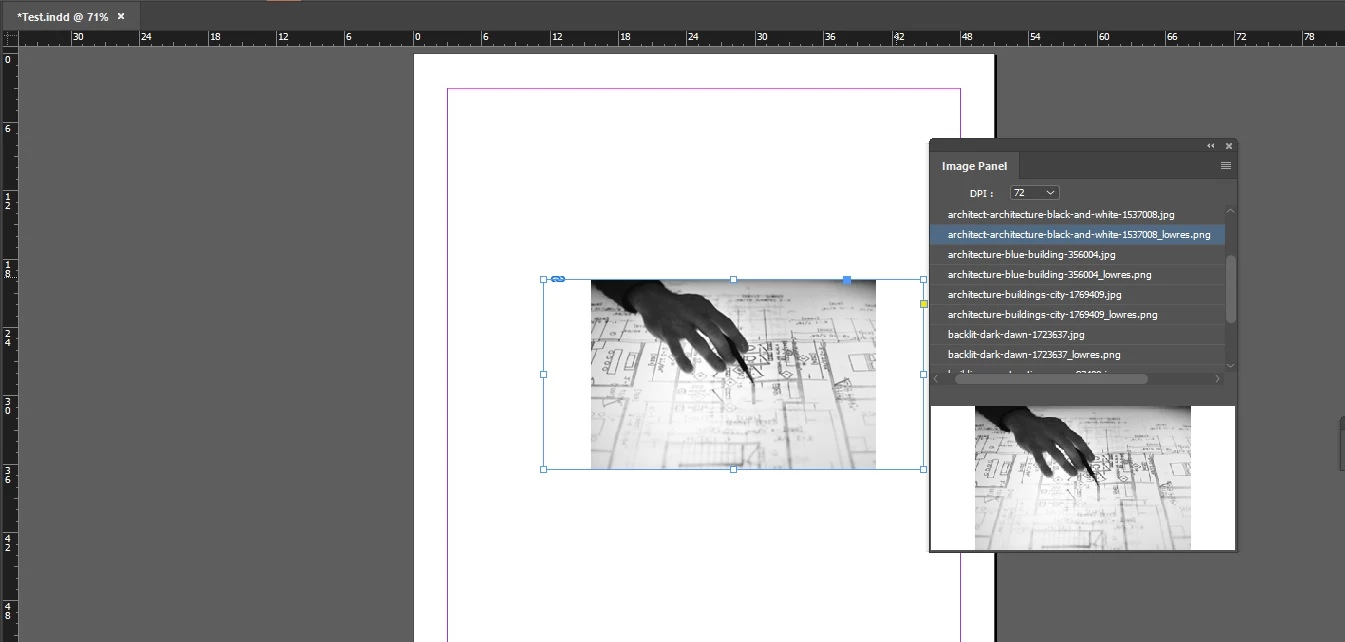Viewport: 1345px width, 642px height.
Task: Select the Image Panel tab
Action: coord(974,166)
